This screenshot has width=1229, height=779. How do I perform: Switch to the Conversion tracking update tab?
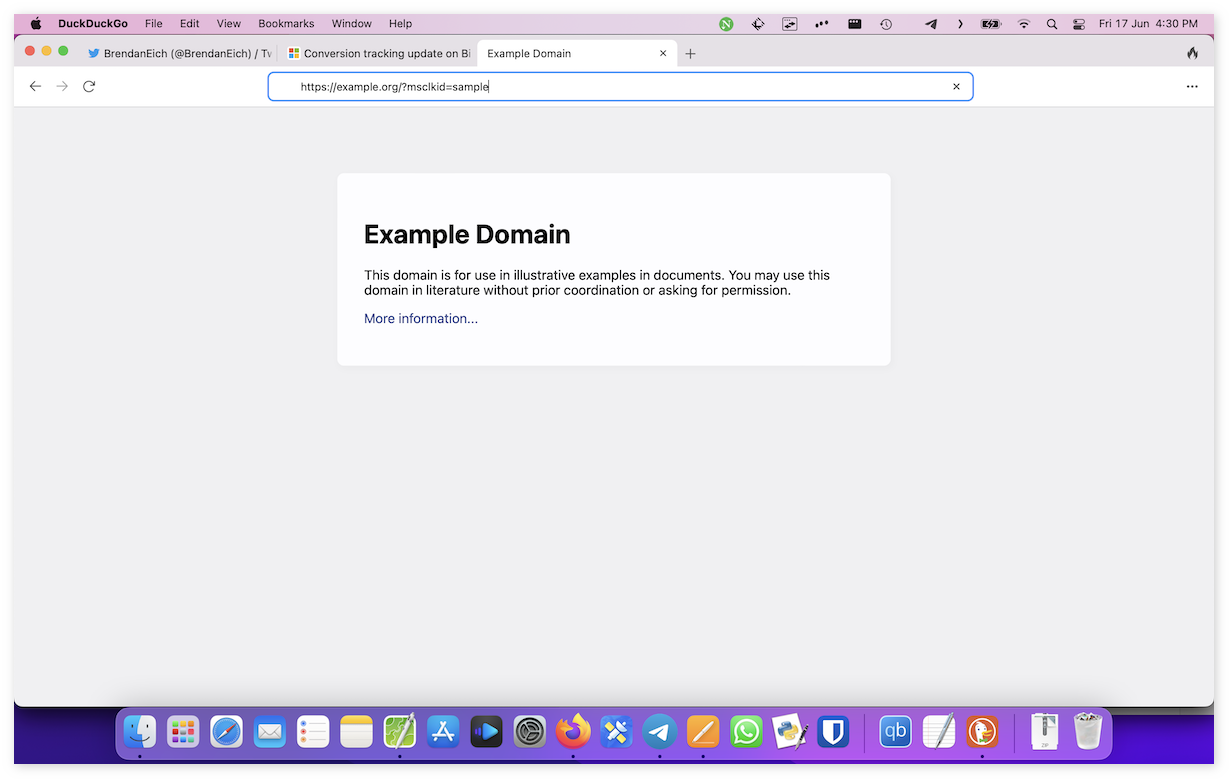pyautogui.click(x=380, y=54)
